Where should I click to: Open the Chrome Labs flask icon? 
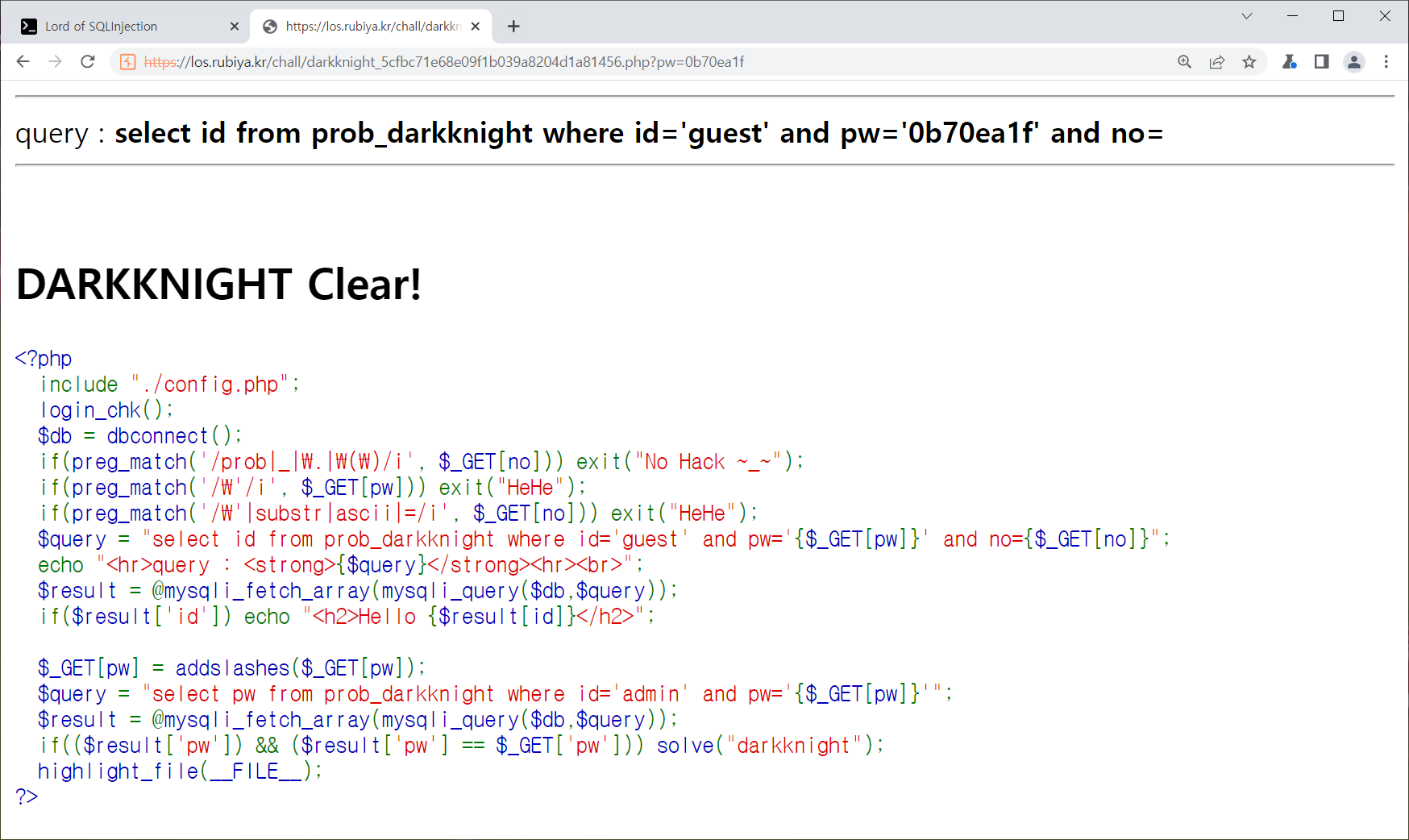click(x=1290, y=61)
